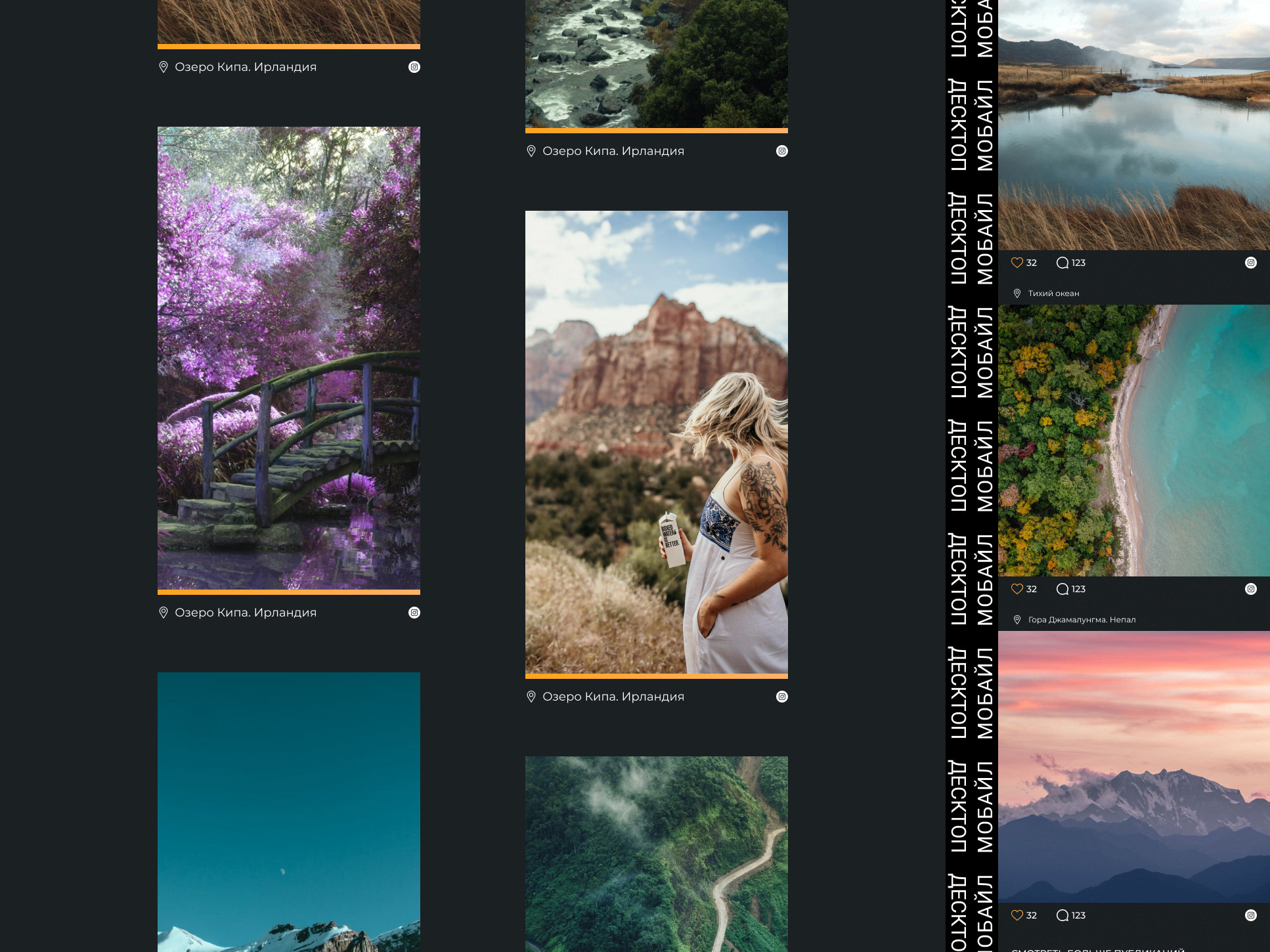
Task: Click the Смотреть больше публикаций link
Action: click(x=1098, y=949)
